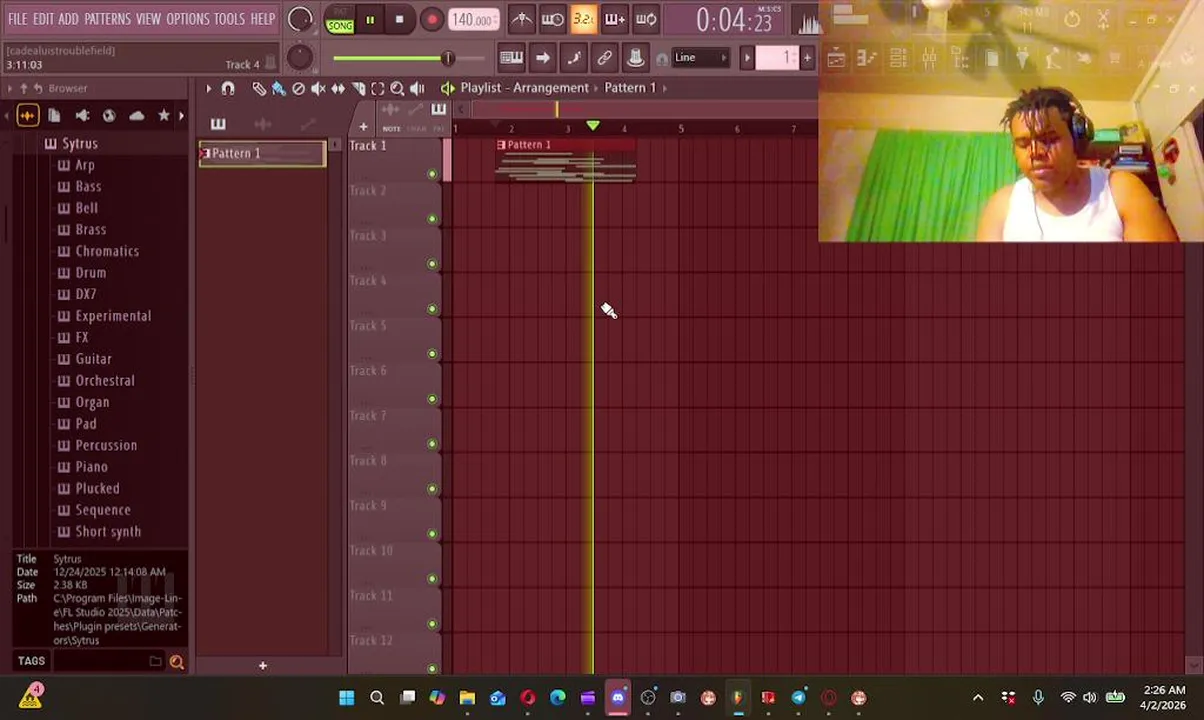Open the Windows Start menu
This screenshot has width=1204, height=720.
tap(346, 698)
